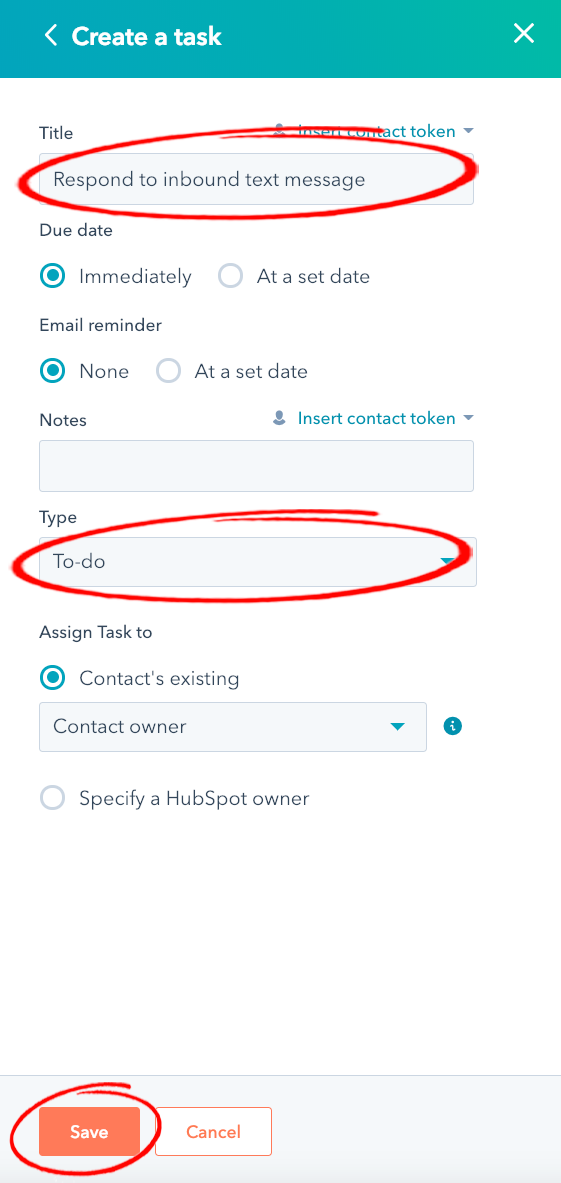Select Specify a HubSpot owner
Image resolution: width=561 pixels, height=1183 pixels.
(x=52, y=798)
